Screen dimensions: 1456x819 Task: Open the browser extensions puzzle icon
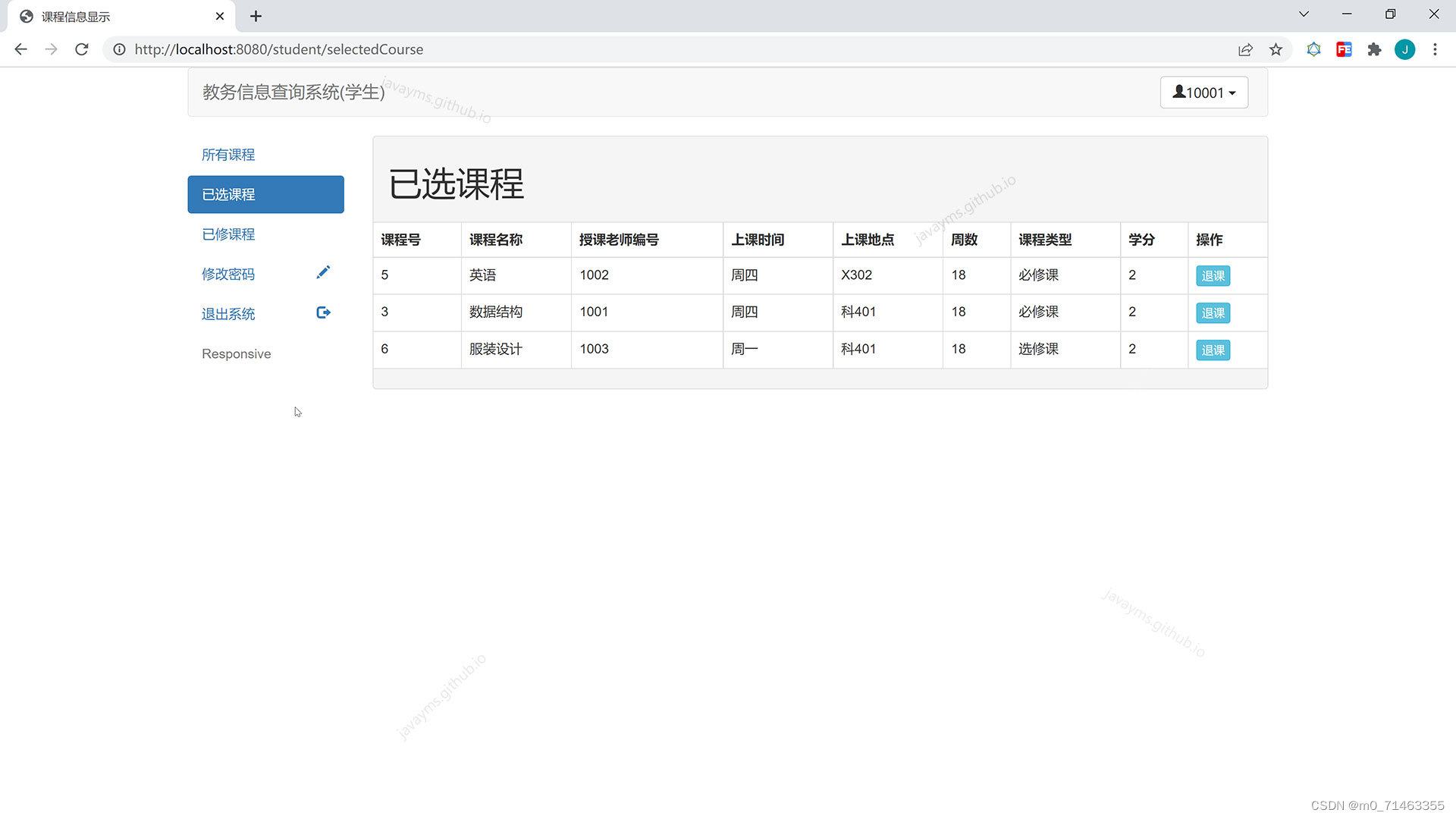point(1374,49)
